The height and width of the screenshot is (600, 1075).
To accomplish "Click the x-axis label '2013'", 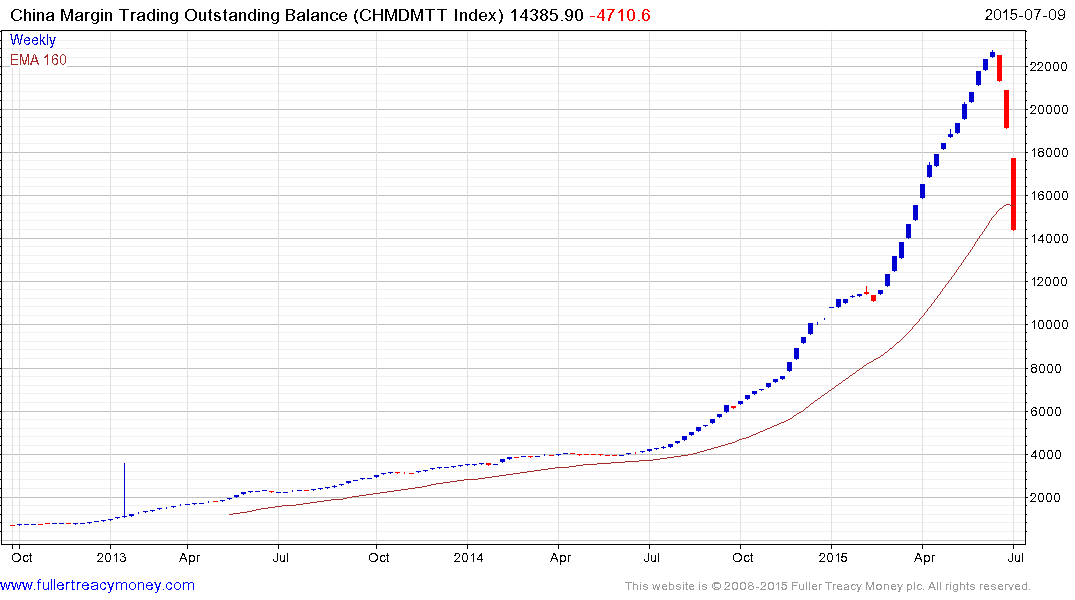I will pos(111,557).
